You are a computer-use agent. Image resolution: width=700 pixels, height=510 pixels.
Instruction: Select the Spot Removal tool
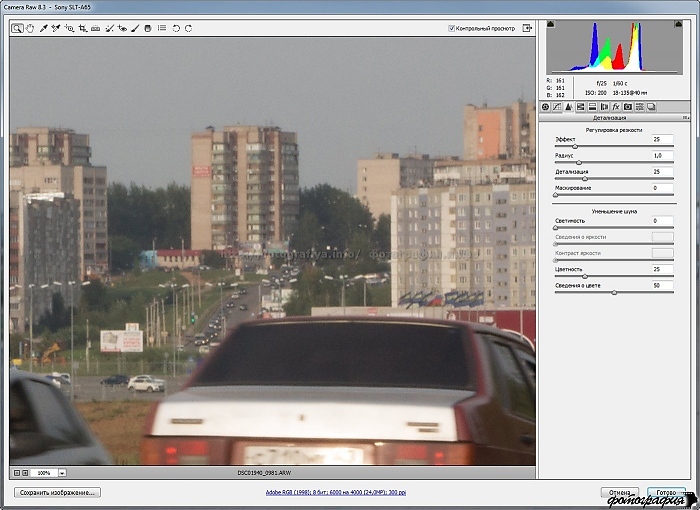pyautogui.click(x=109, y=29)
